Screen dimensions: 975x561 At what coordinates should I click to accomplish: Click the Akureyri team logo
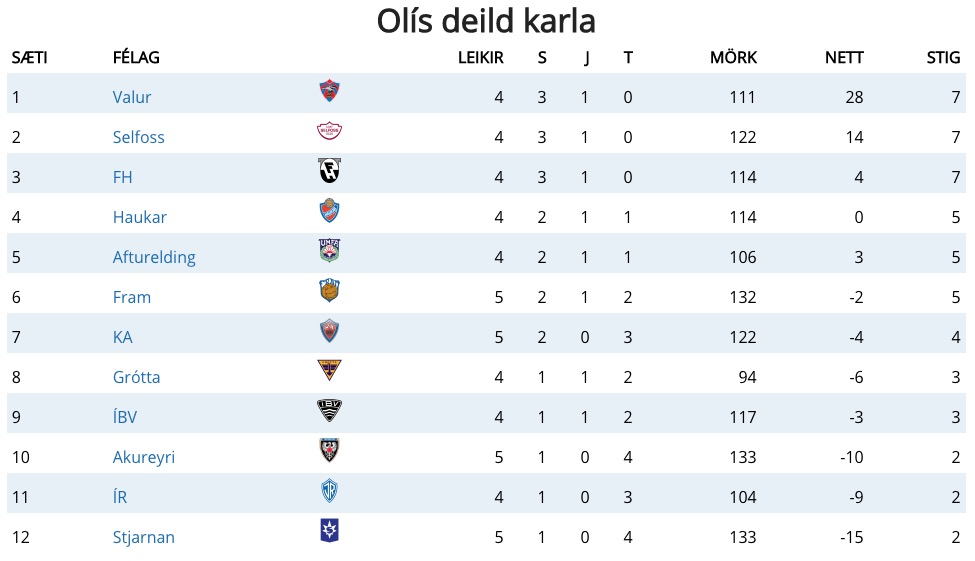coord(329,450)
